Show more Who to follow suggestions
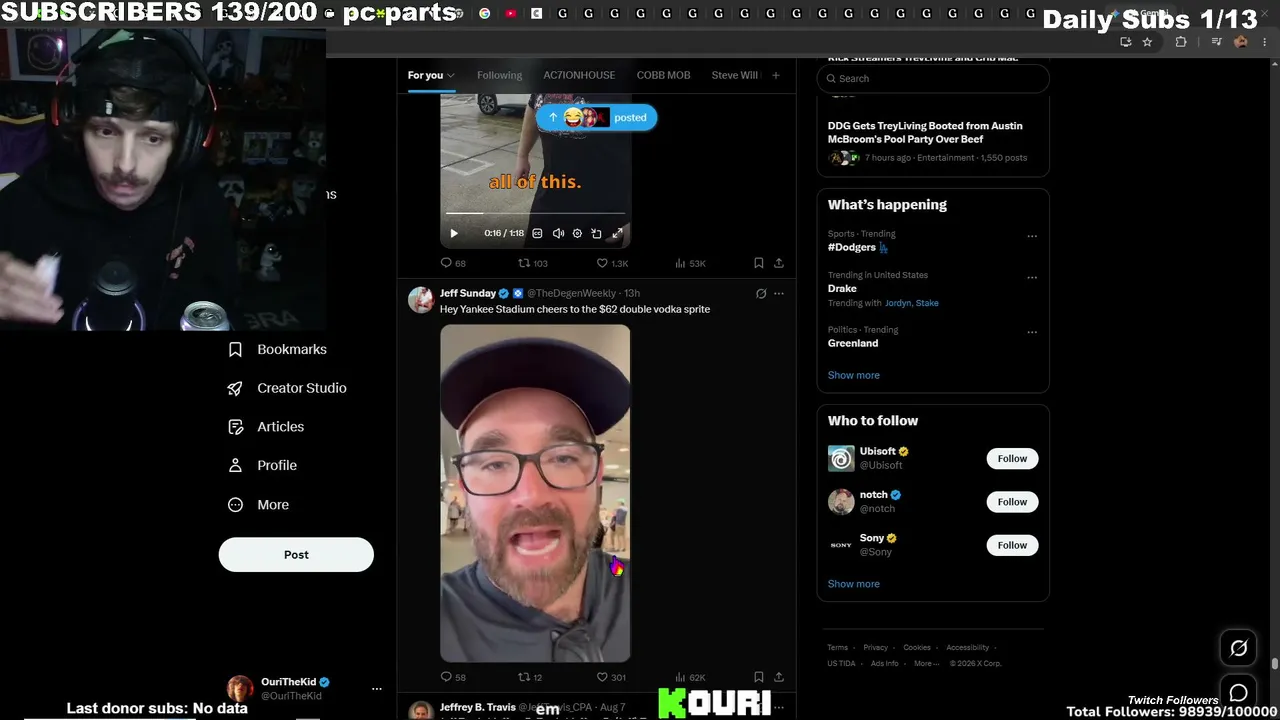 pos(854,584)
